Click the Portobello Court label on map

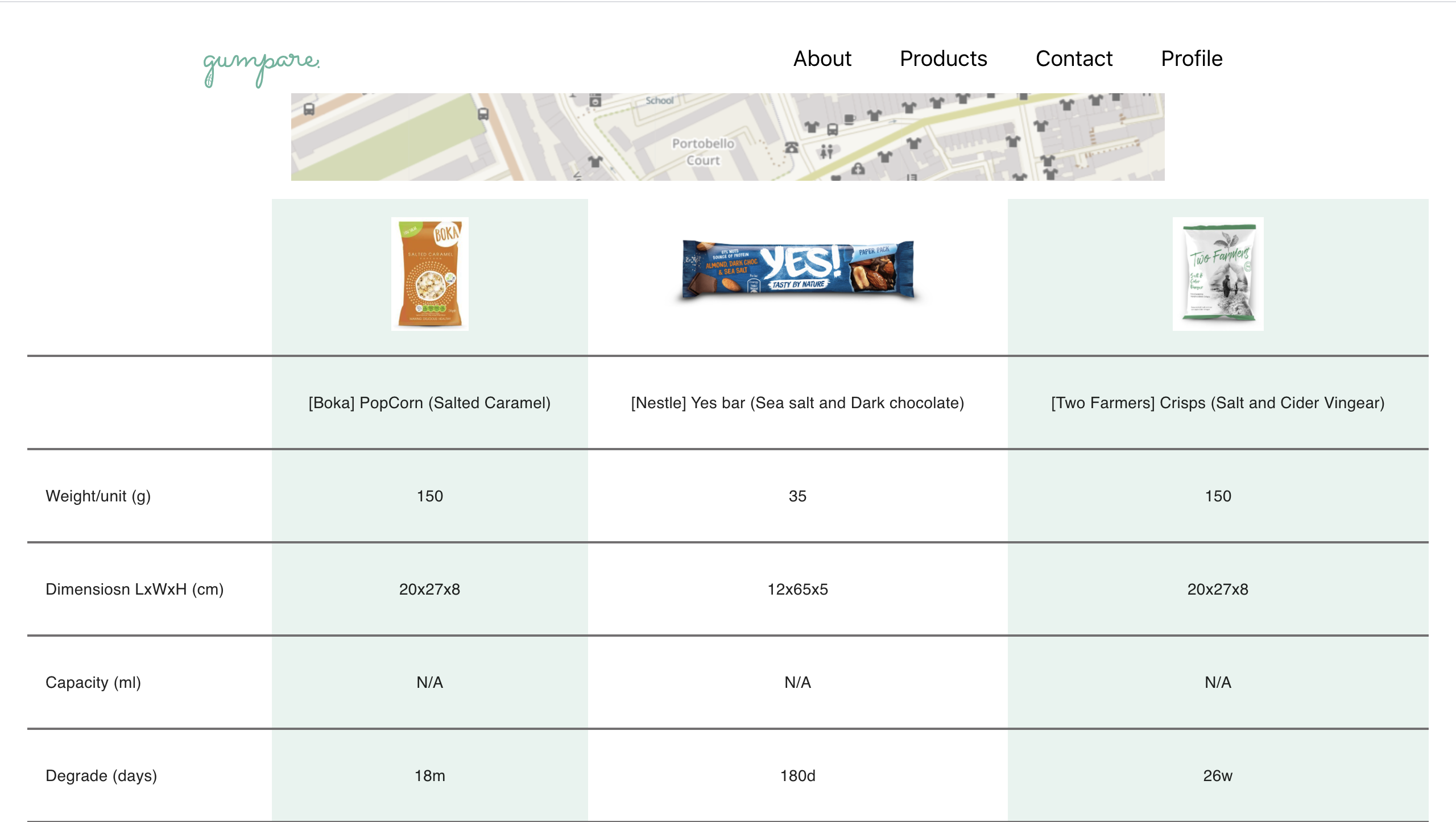coord(703,152)
